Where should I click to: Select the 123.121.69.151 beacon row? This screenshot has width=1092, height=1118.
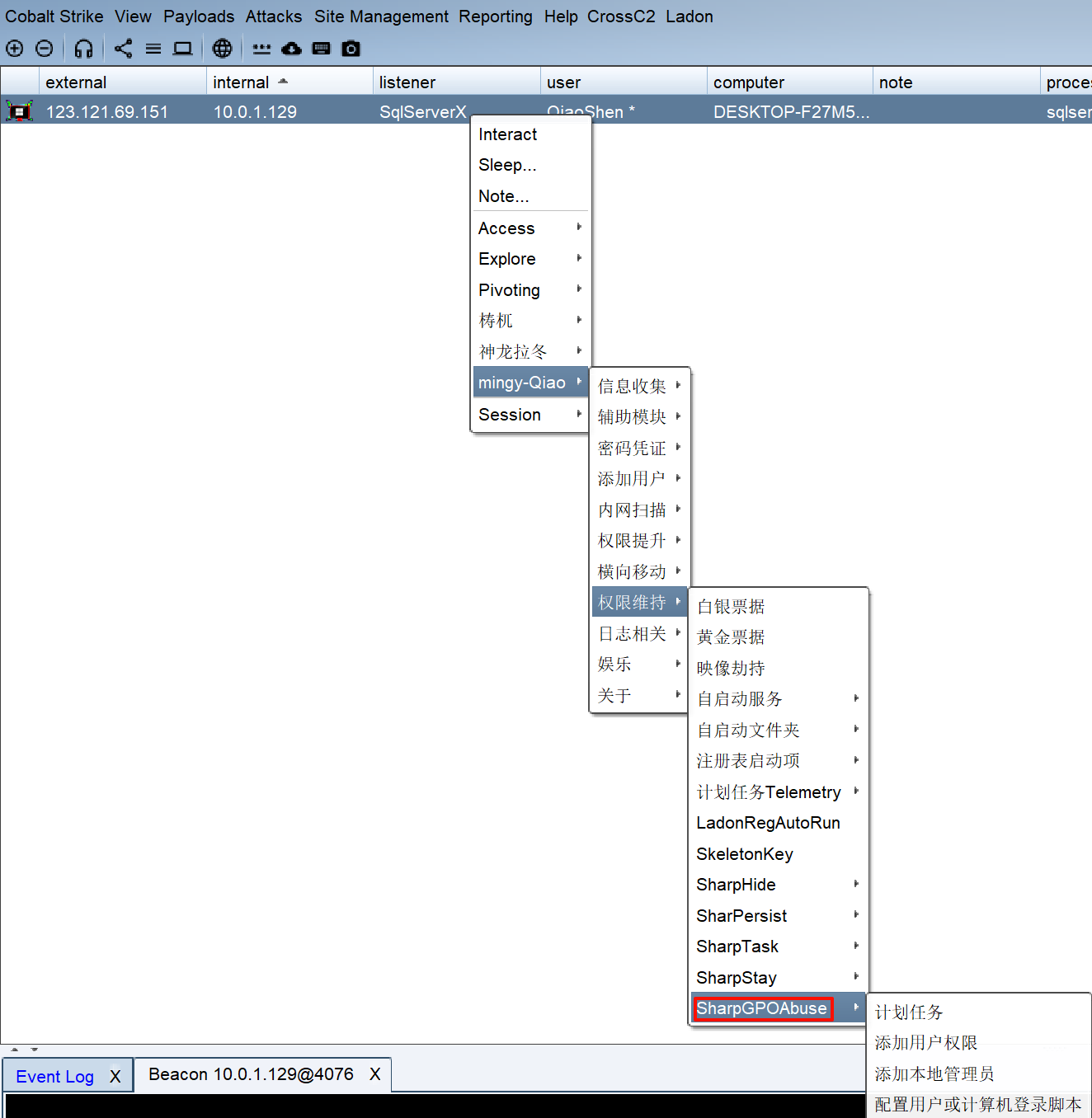[x=107, y=112]
